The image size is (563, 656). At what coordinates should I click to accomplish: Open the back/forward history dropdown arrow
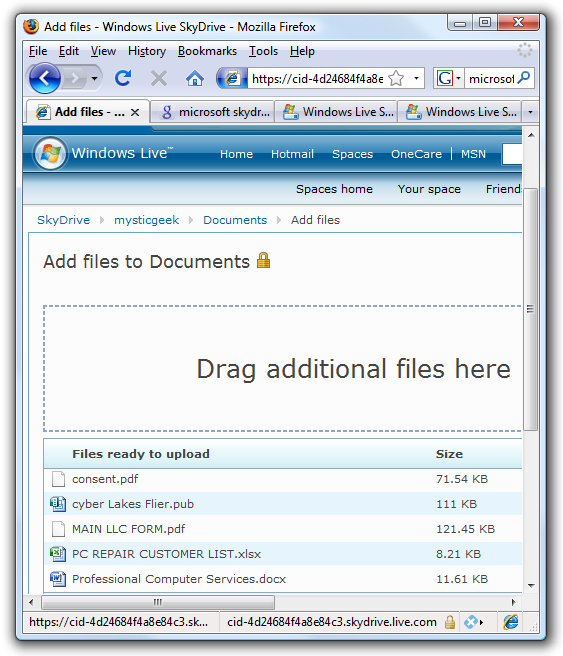coord(95,78)
